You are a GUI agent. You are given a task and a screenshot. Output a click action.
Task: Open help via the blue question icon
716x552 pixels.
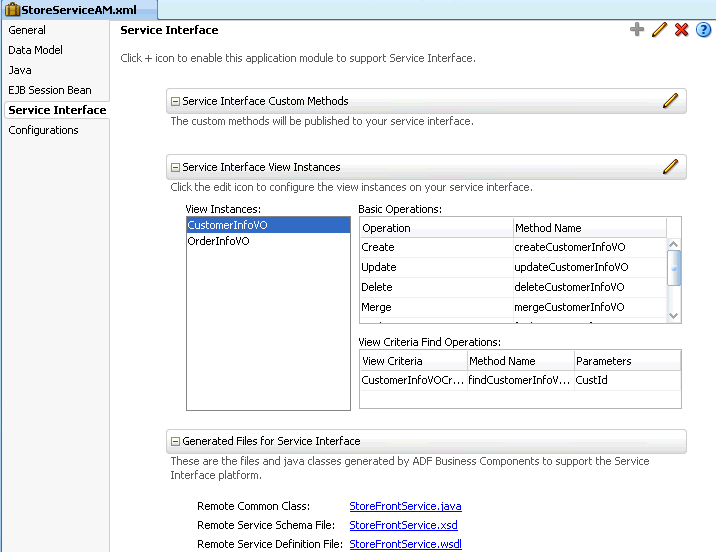[703, 30]
